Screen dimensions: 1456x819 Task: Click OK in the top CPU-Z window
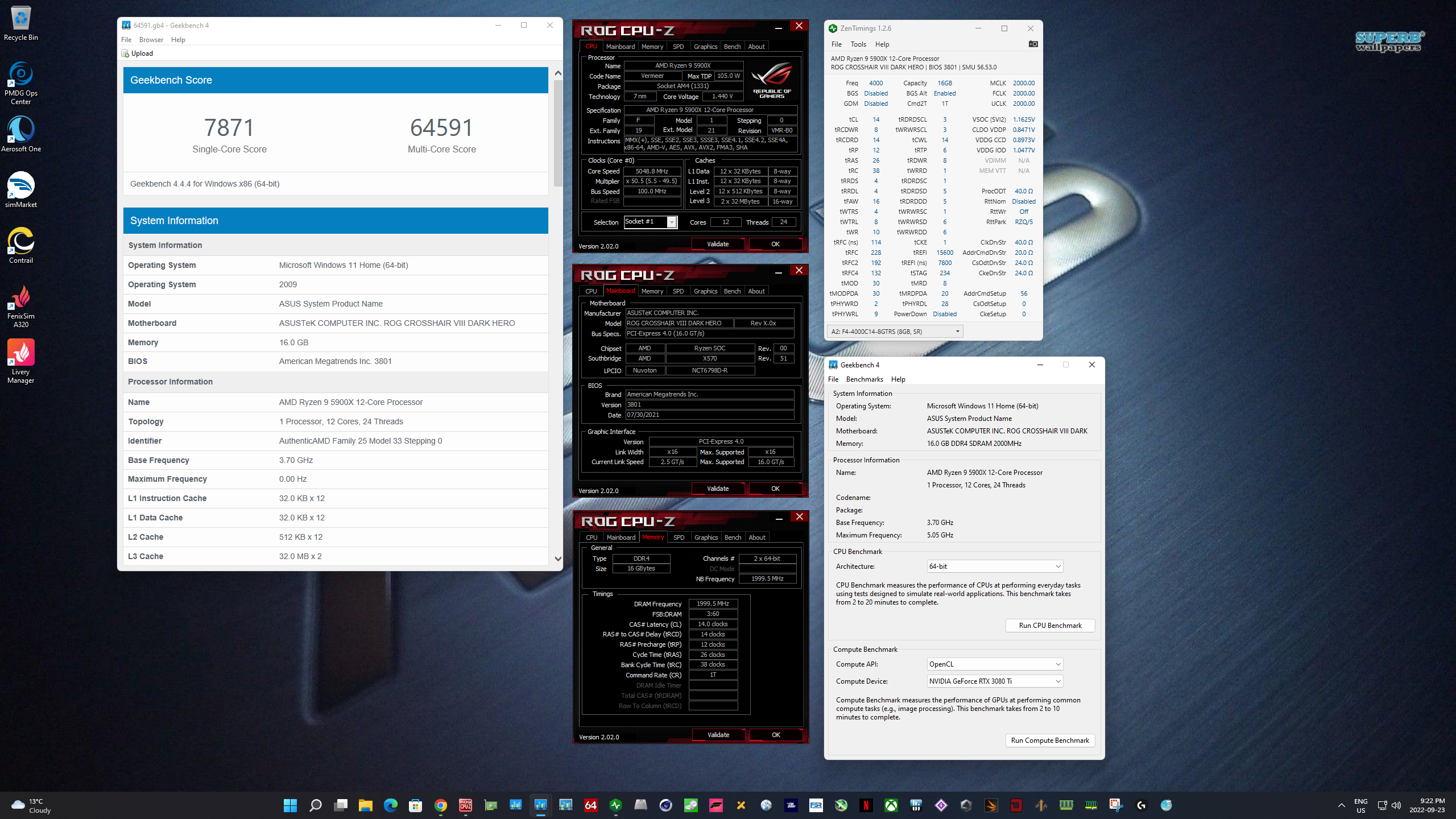point(775,244)
